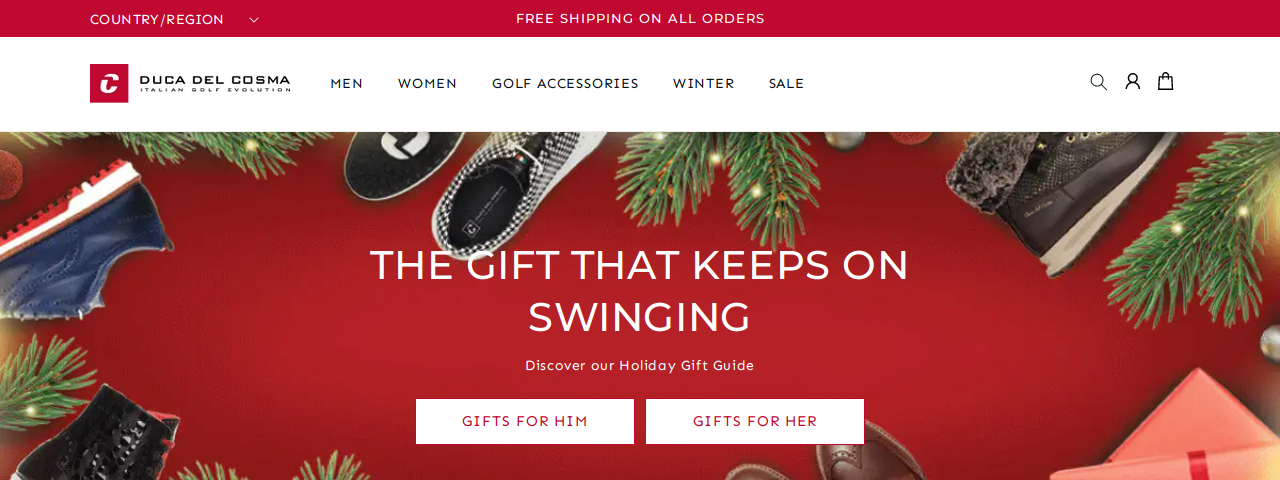Open the shopping bag cart icon
Screen dimensions: 1280x480
(x=1165, y=82)
